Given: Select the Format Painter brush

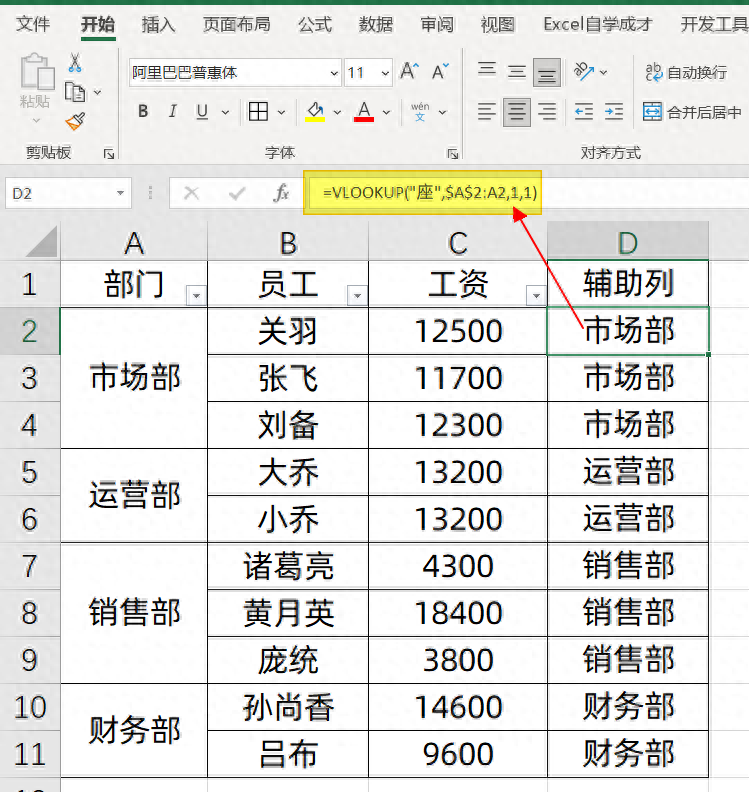Looking at the screenshot, I should click(x=75, y=121).
